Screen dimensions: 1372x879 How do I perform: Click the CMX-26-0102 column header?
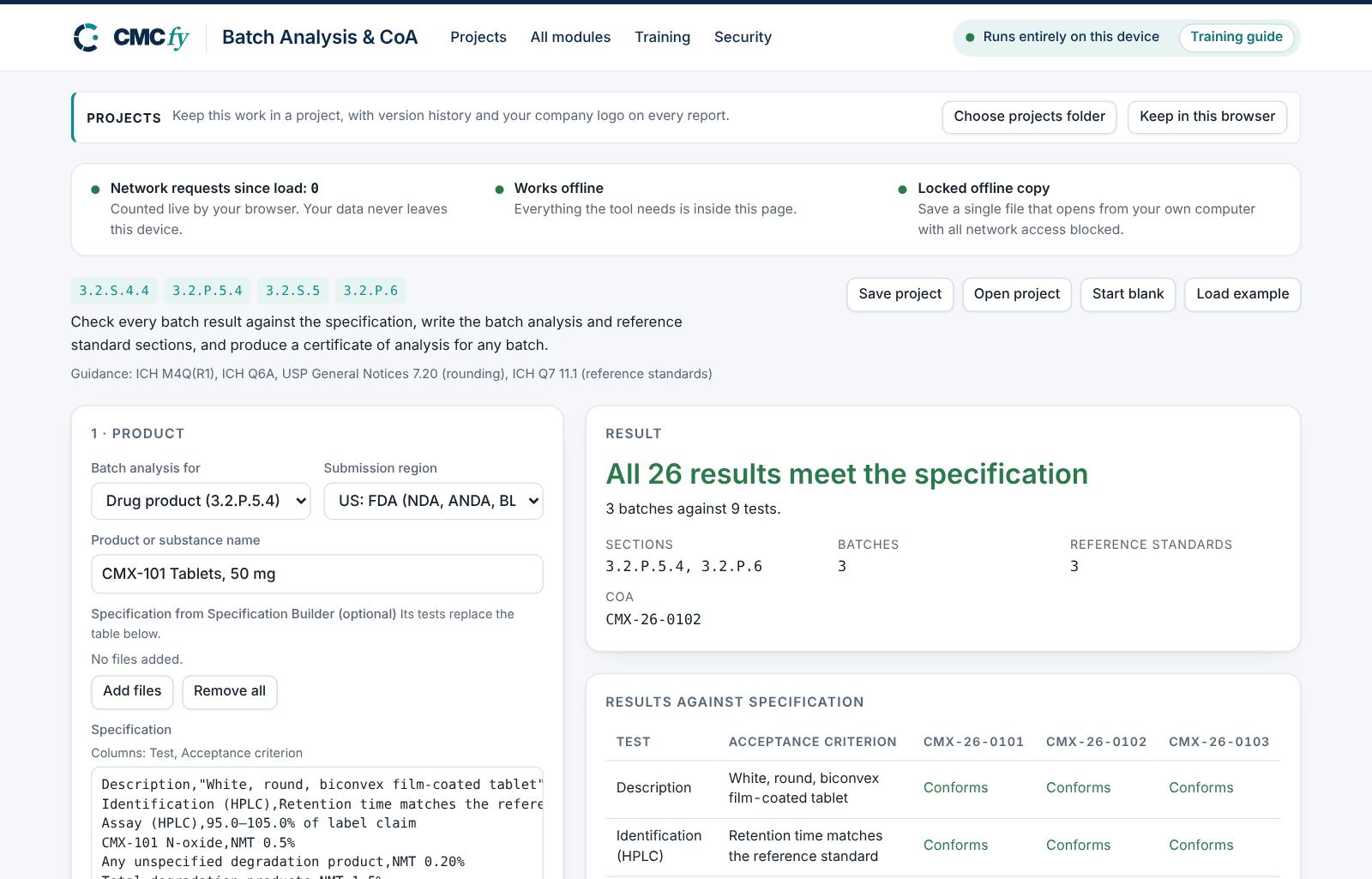[1096, 742]
